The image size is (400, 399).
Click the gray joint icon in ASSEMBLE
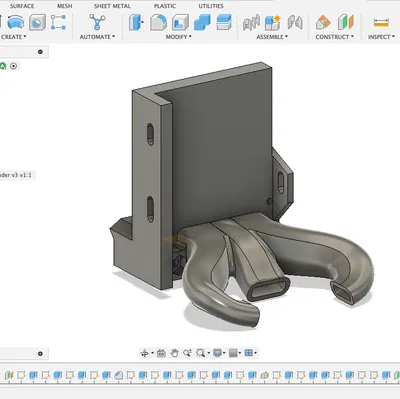(x=251, y=23)
